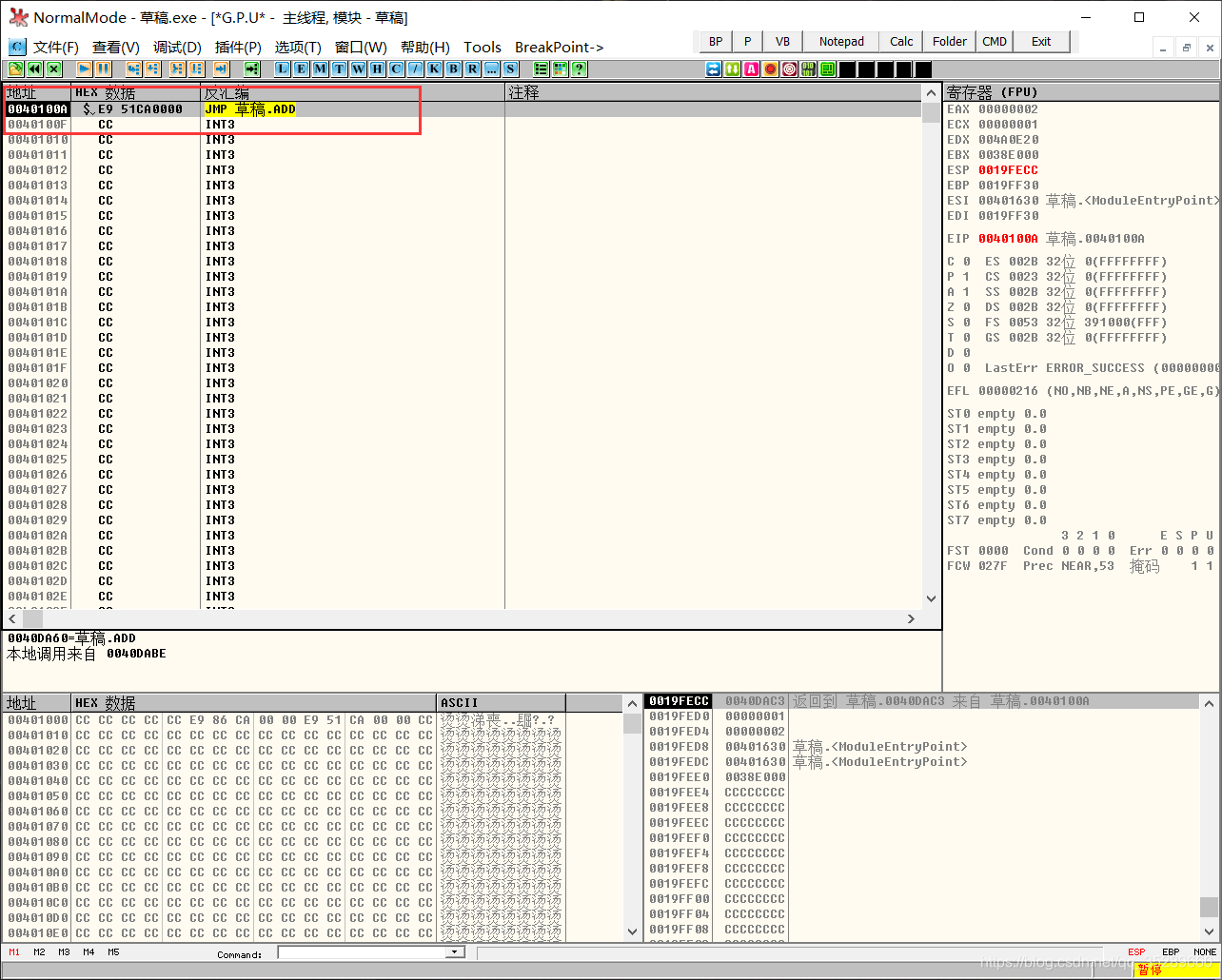
Task: Expand the Command combo box dropdown arrow
Action: 455,952
